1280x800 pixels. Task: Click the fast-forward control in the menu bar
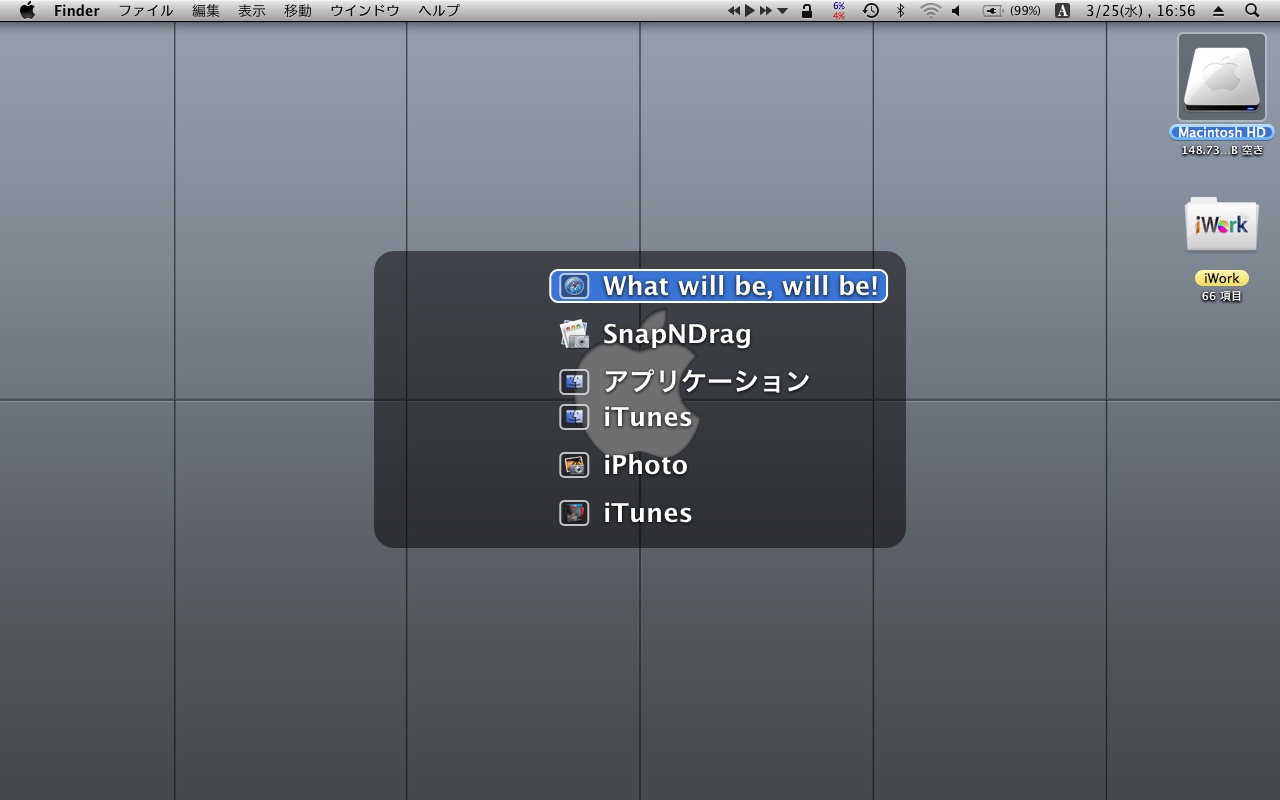[765, 10]
